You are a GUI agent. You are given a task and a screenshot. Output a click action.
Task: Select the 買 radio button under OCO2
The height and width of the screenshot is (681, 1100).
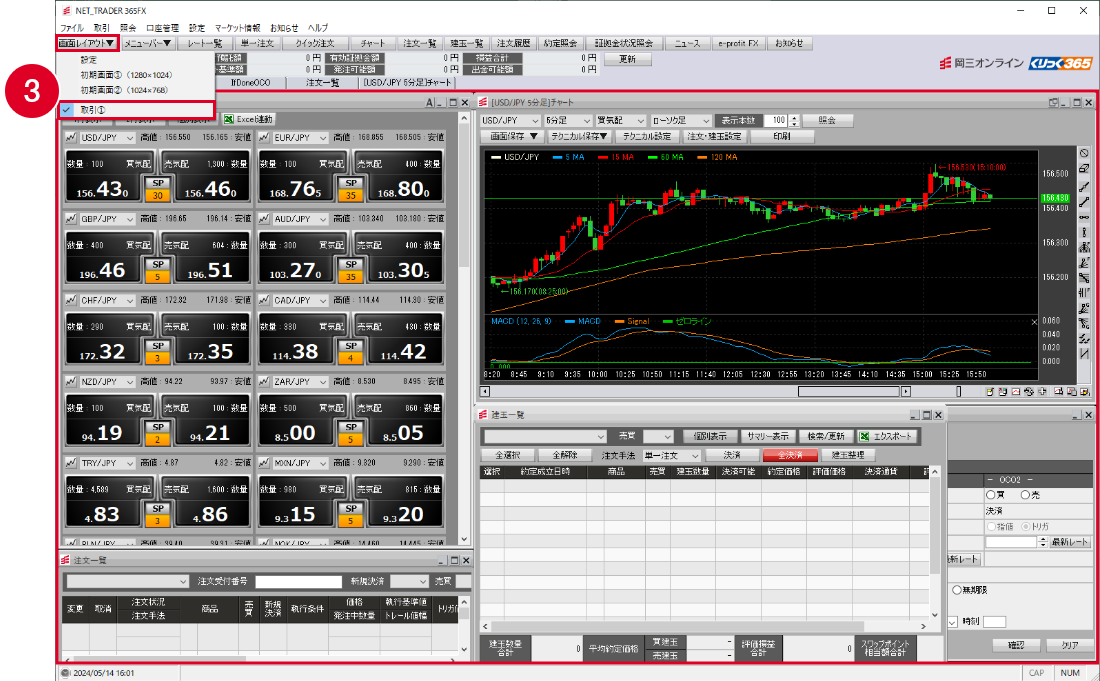point(991,495)
